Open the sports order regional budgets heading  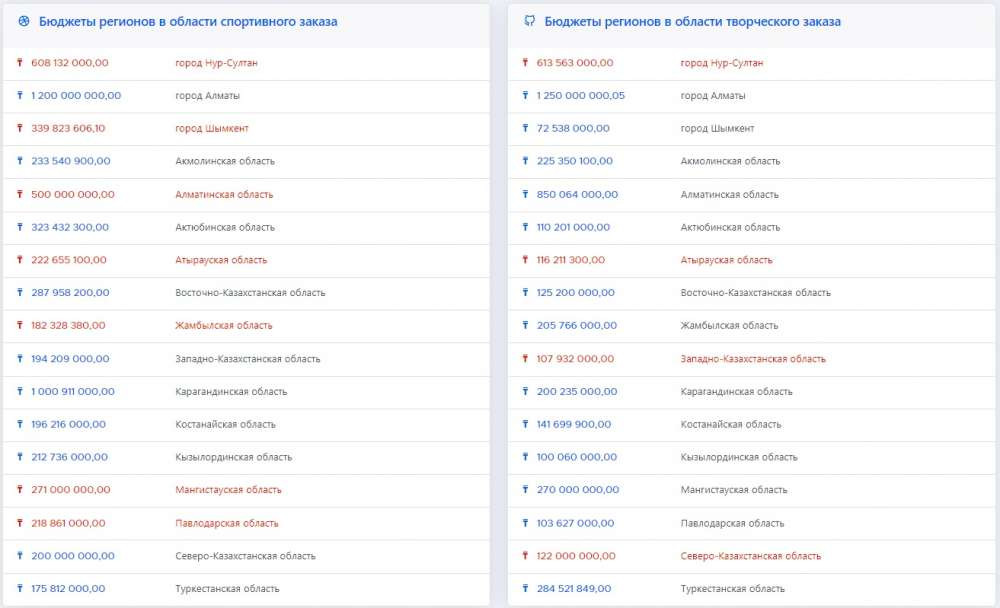[x=188, y=21]
